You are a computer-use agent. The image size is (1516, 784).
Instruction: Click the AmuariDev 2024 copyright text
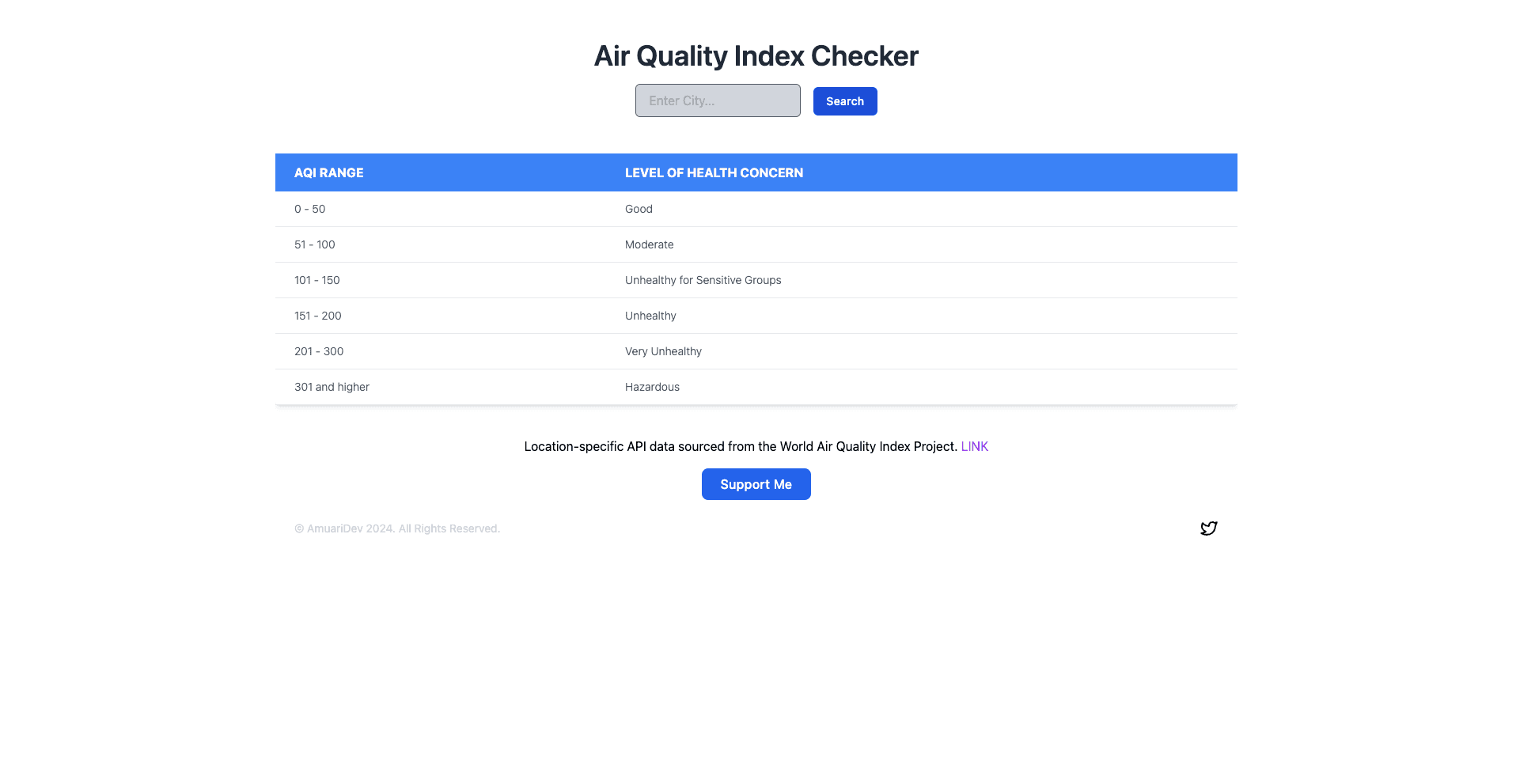click(x=397, y=528)
